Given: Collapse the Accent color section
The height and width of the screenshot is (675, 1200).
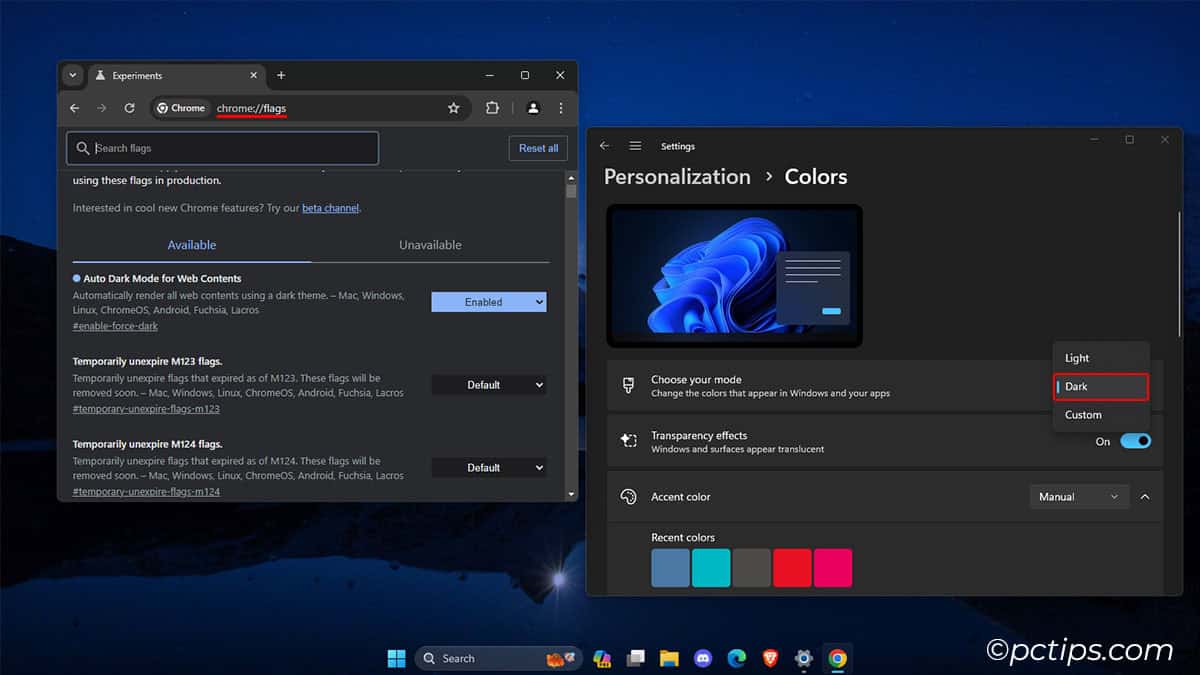Looking at the screenshot, I should 1145,496.
